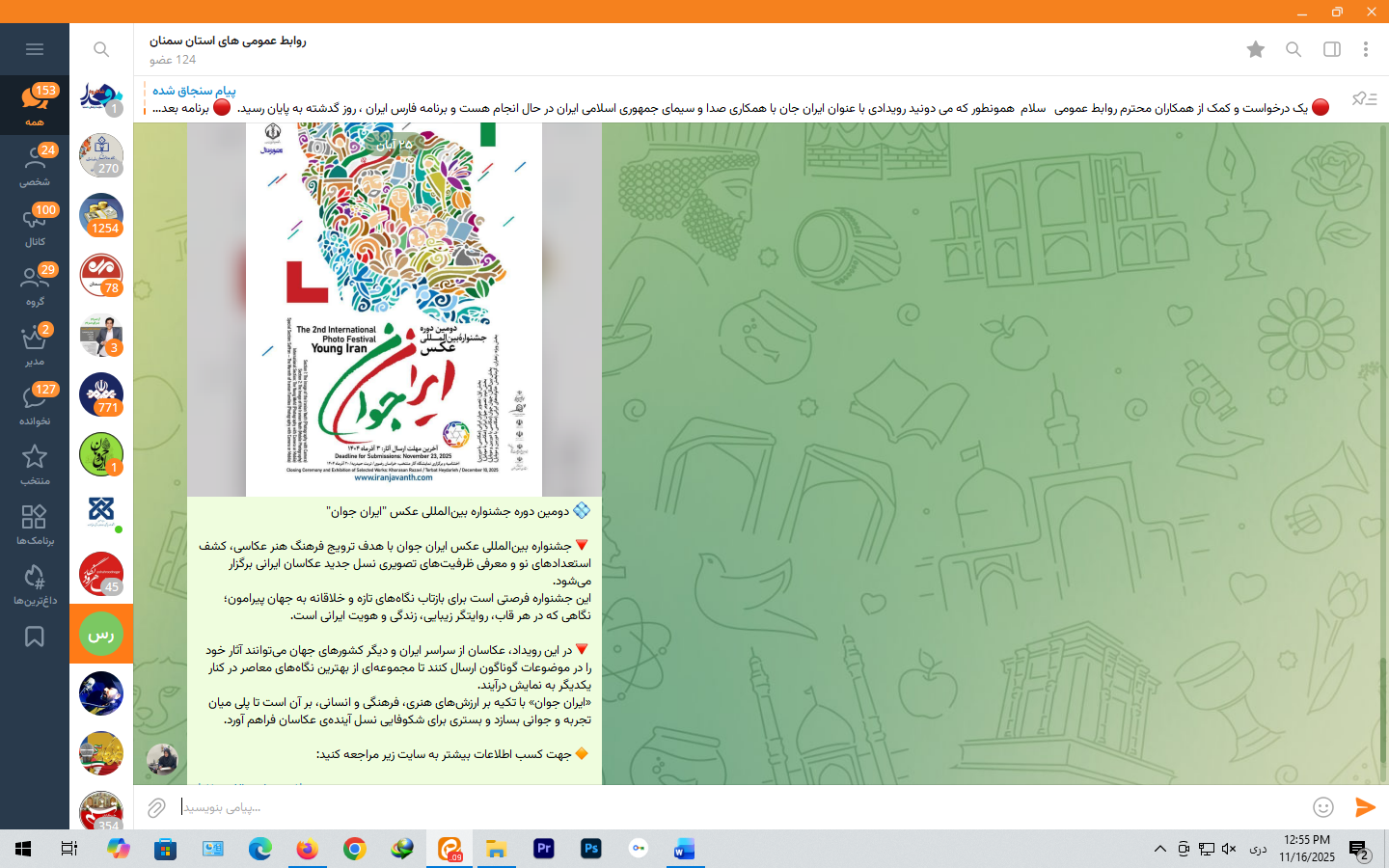
Task: Open the three-dot more options menu
Action: [x=1366, y=49]
